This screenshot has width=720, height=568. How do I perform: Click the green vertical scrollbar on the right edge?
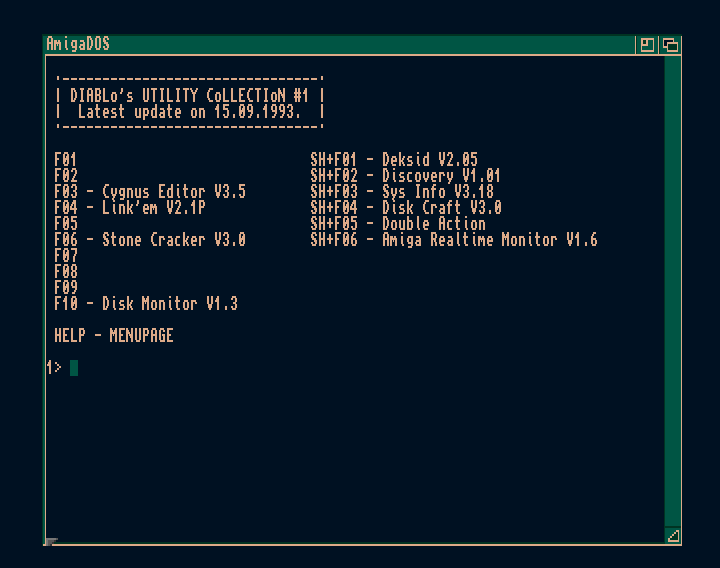click(673, 291)
